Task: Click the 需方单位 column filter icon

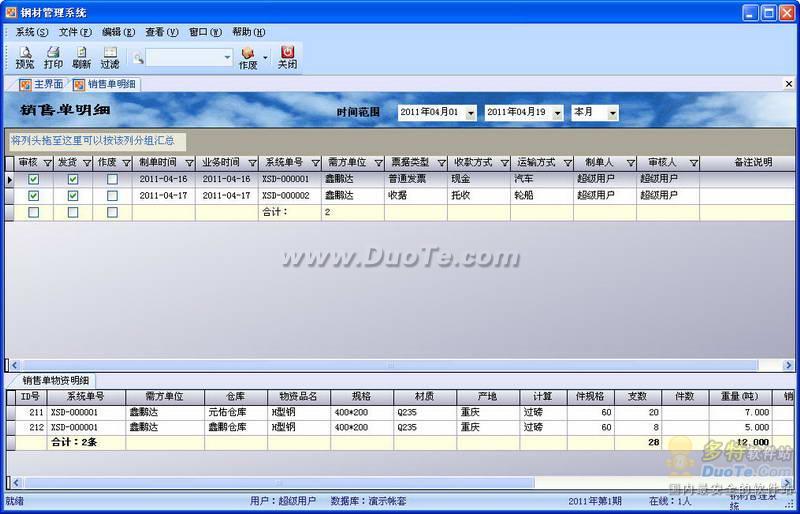Action: coord(378,163)
